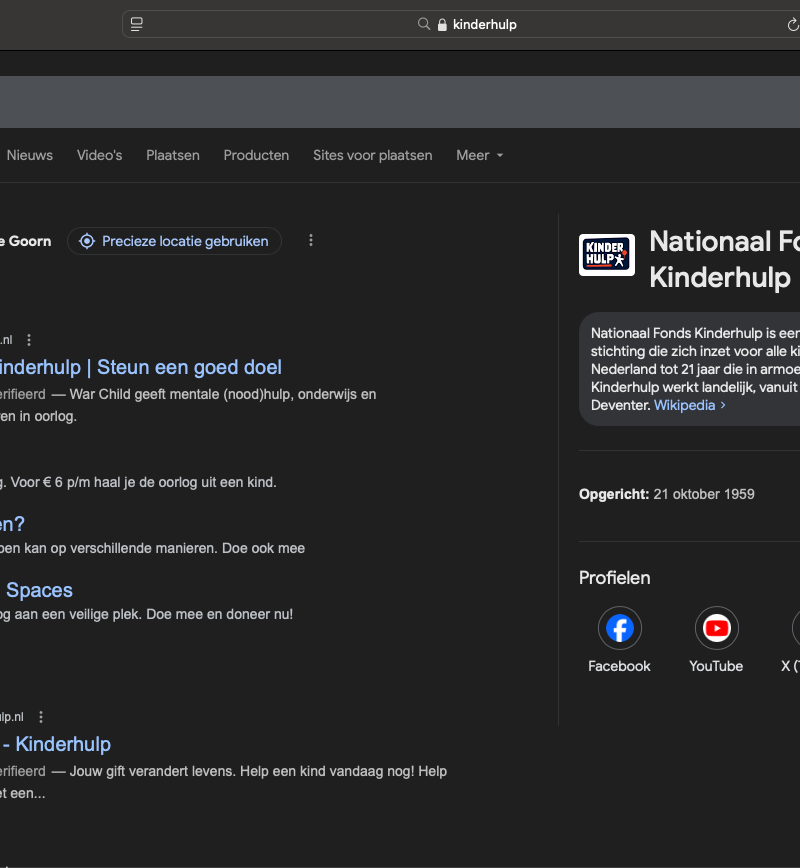
Task: Select the Plaatsen search filter
Action: [173, 155]
